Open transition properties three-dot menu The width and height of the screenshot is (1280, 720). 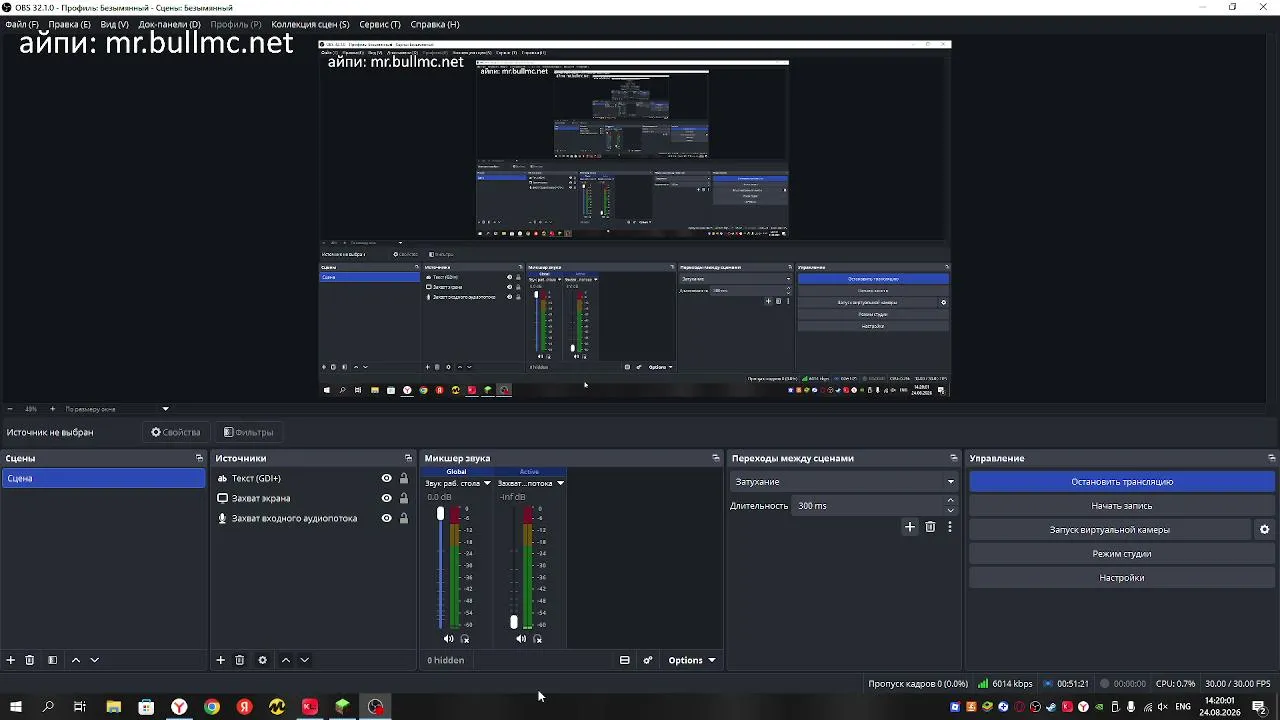[950, 527]
